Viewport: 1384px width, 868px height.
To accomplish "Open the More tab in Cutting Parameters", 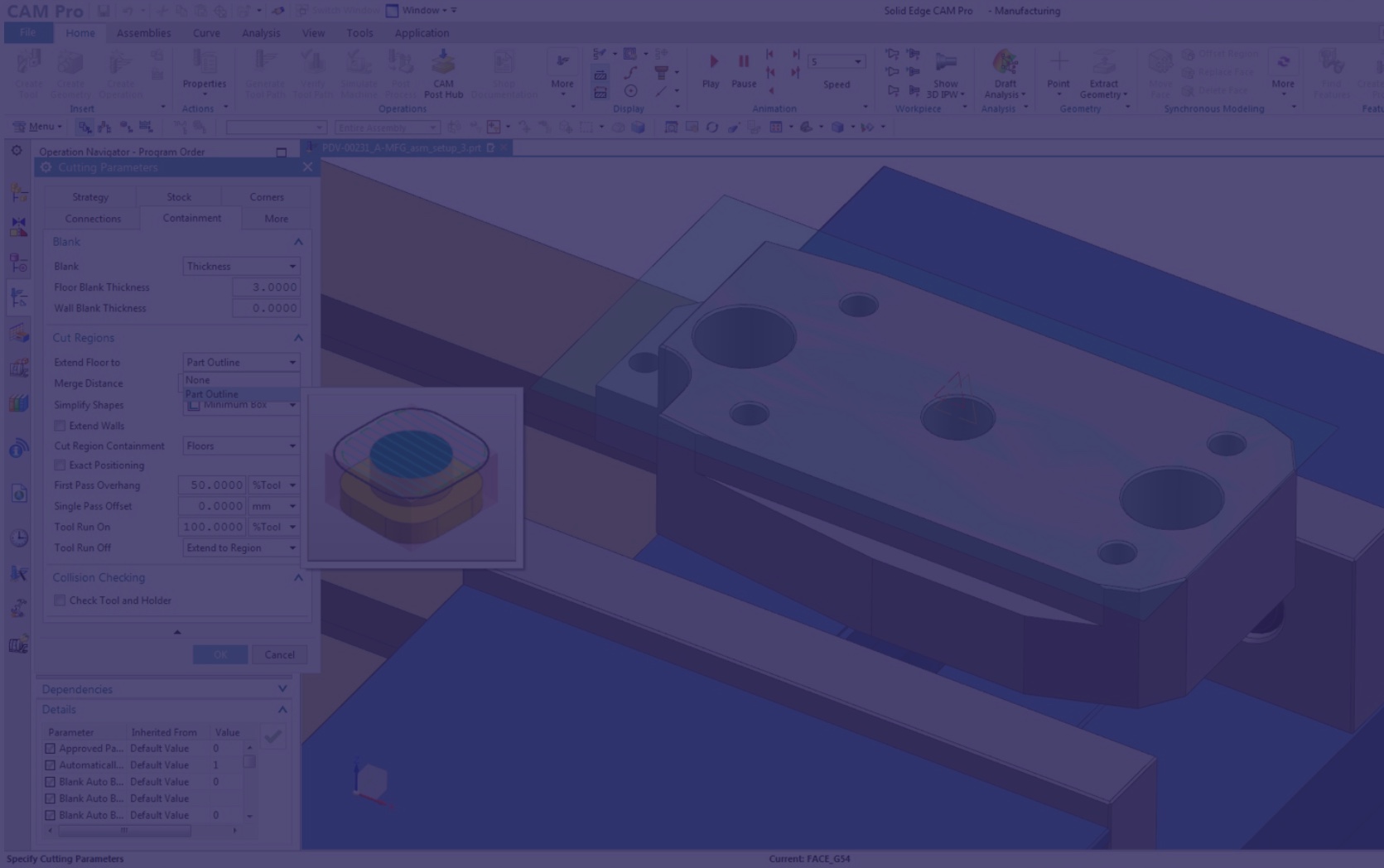I will pos(277,219).
